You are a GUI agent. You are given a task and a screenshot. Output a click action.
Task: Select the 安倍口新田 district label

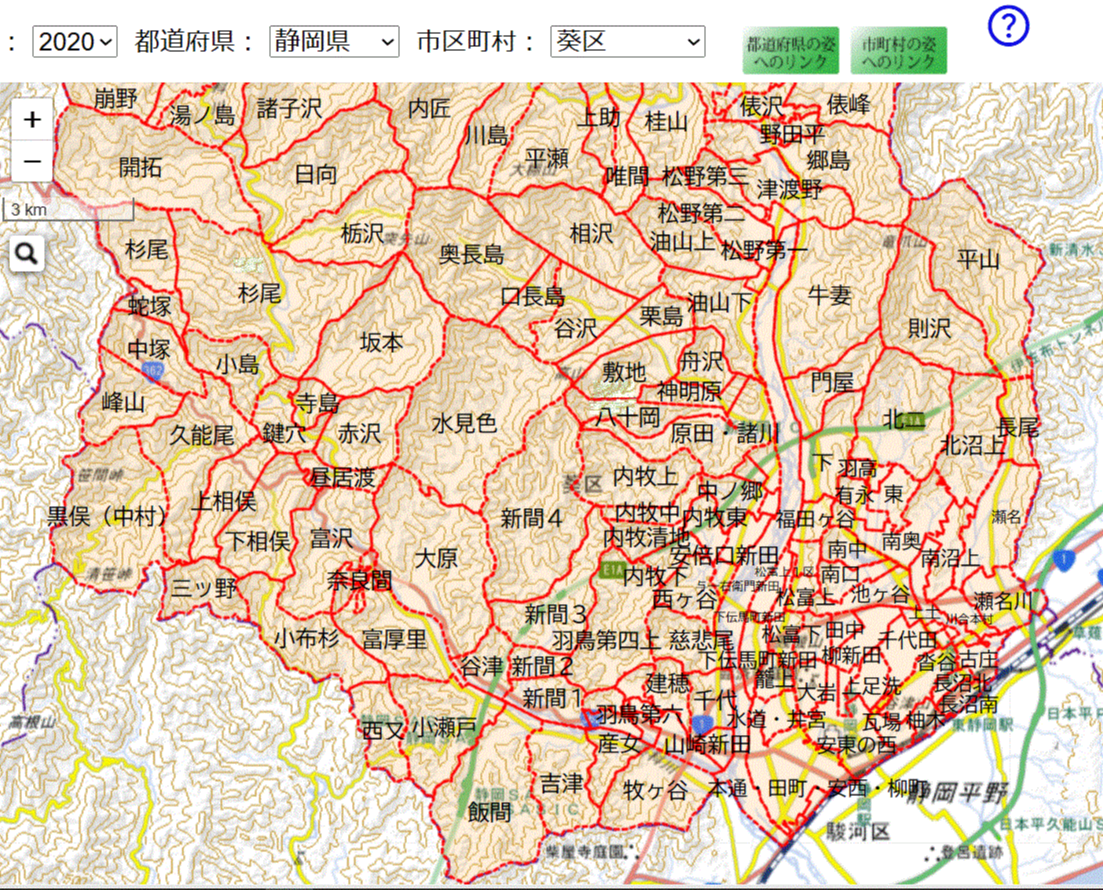[724, 555]
